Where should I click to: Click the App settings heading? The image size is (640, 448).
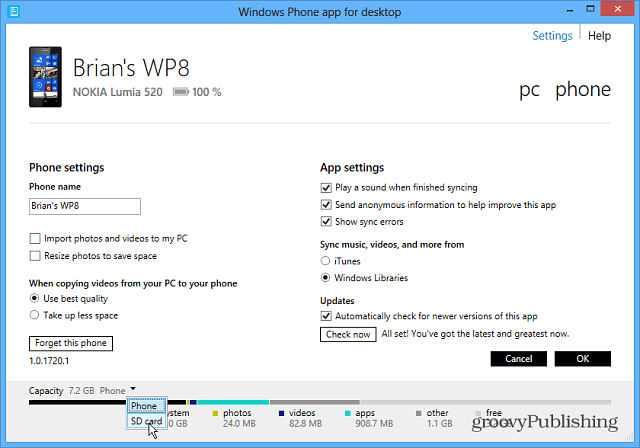pyautogui.click(x=352, y=167)
